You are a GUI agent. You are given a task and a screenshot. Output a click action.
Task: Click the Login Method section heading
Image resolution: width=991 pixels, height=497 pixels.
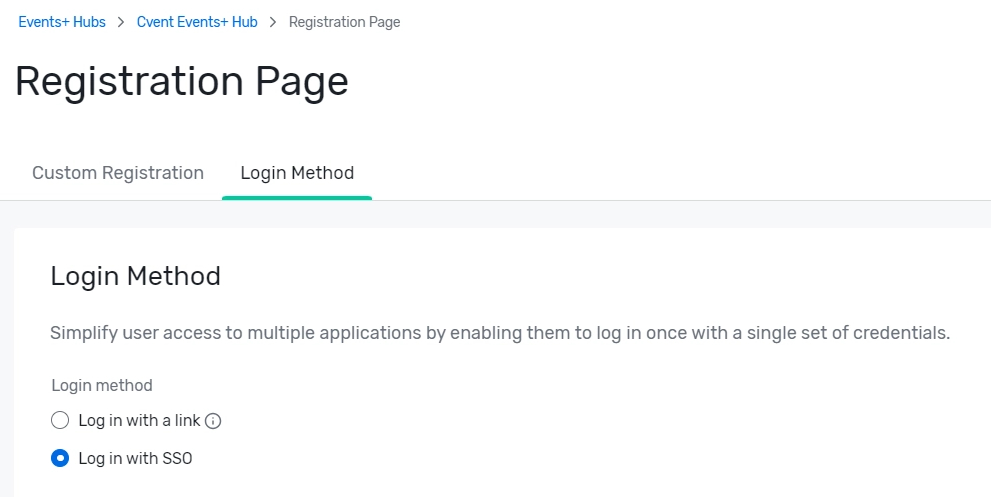[x=135, y=276]
